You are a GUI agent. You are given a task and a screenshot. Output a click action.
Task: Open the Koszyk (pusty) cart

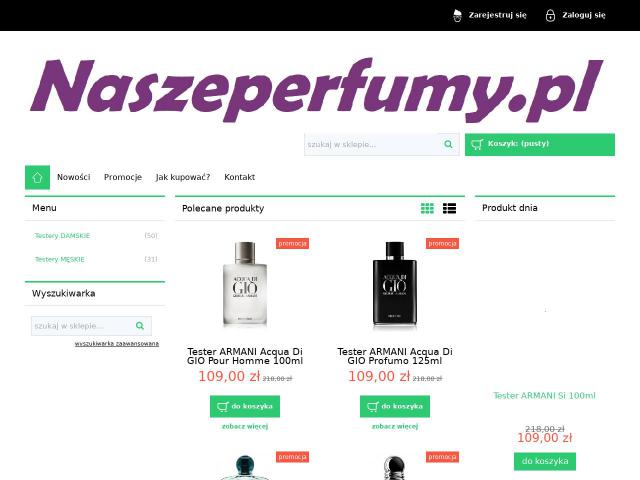[540, 144]
